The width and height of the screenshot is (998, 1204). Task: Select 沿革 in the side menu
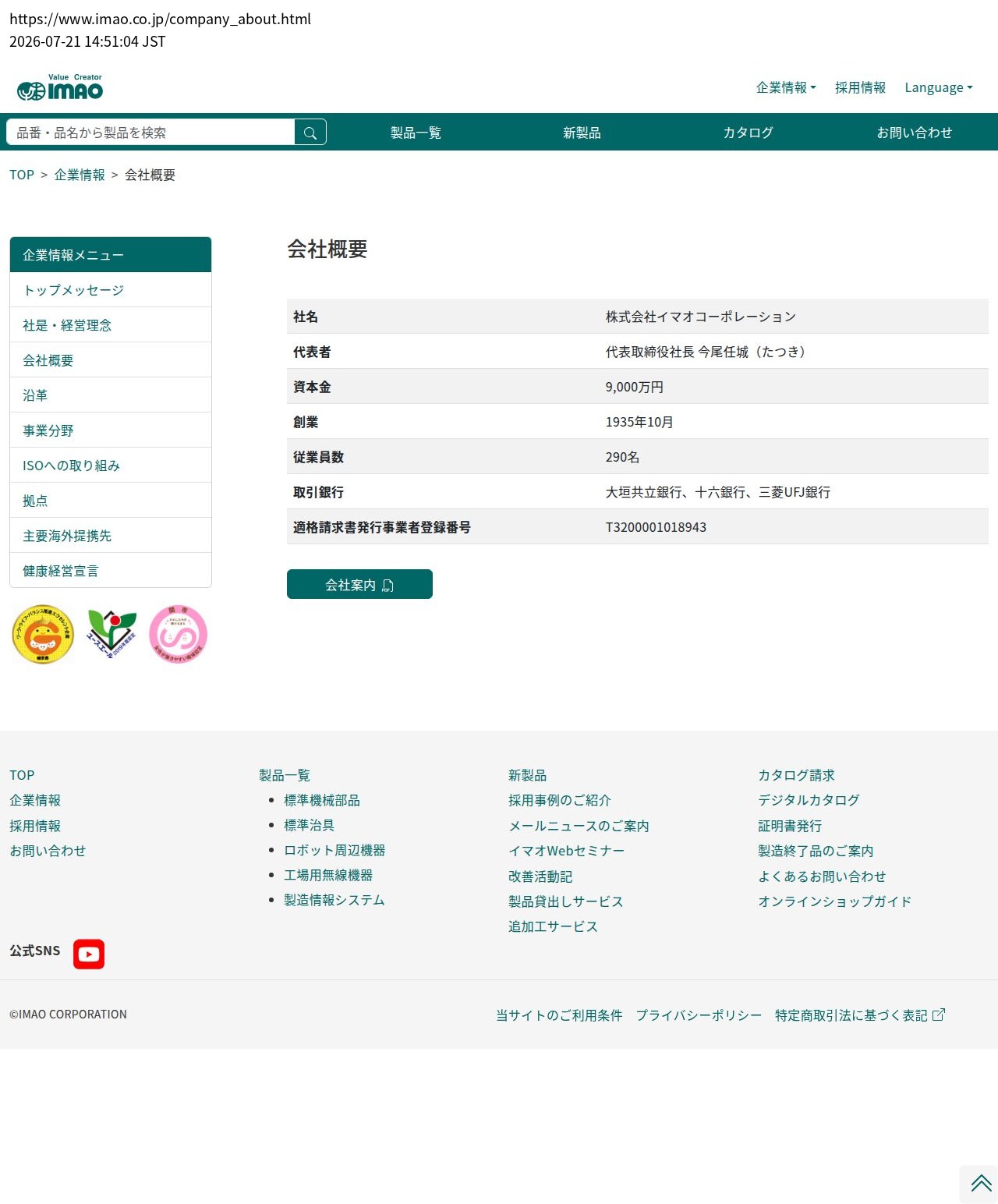click(x=111, y=395)
